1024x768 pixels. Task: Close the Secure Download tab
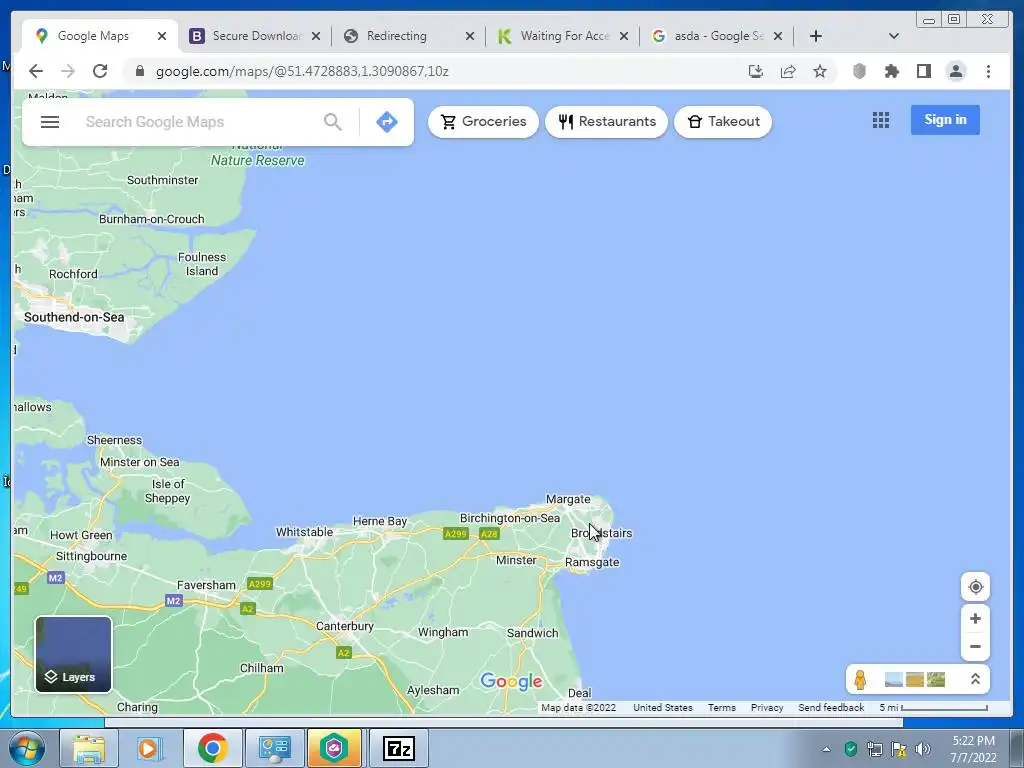click(x=315, y=37)
